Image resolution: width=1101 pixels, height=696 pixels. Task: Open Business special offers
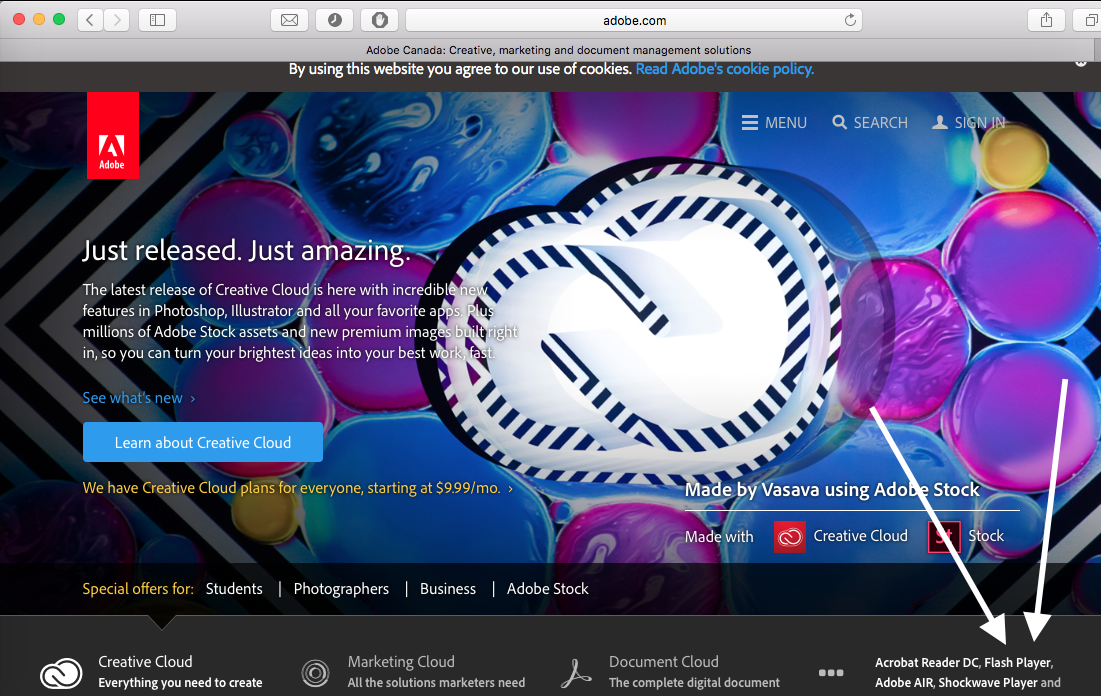[448, 589]
